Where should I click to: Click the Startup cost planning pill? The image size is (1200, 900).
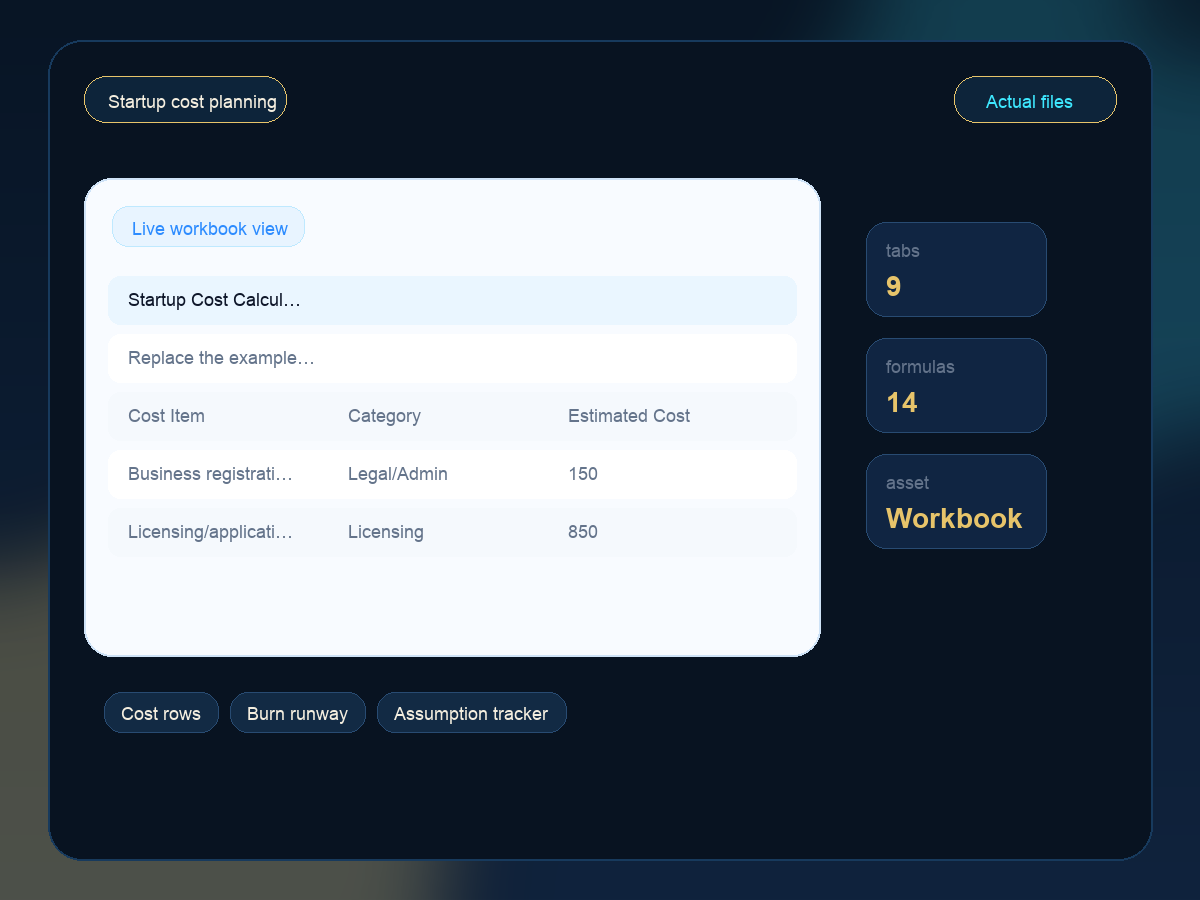pos(185,100)
